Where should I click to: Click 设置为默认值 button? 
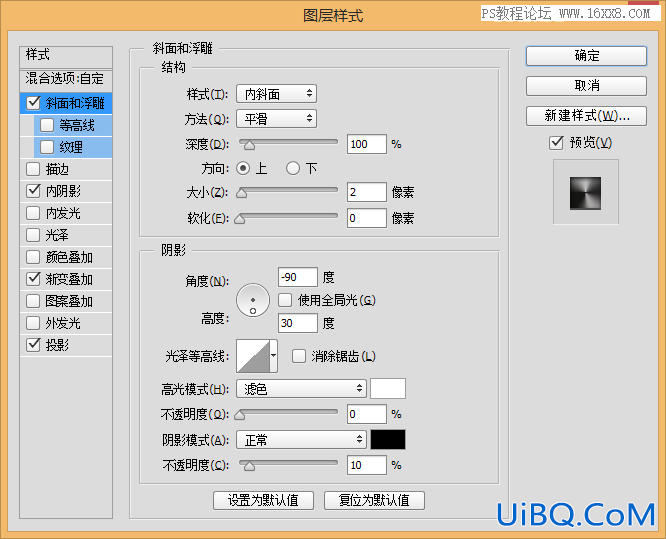coord(263,500)
